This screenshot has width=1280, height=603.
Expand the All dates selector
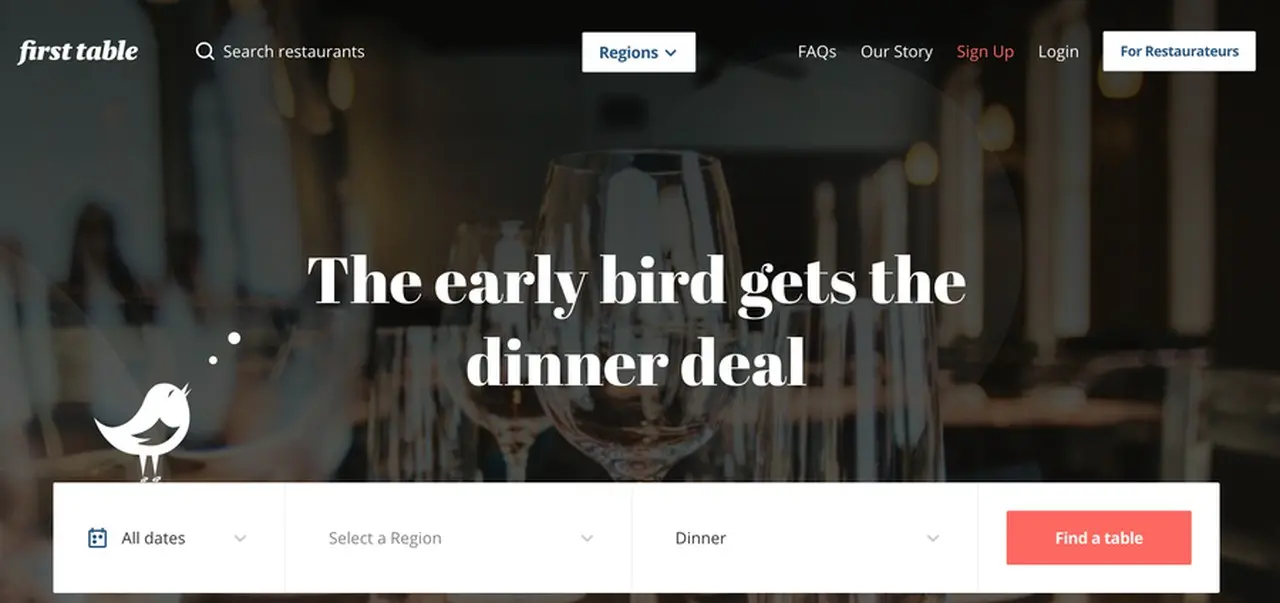pos(169,538)
